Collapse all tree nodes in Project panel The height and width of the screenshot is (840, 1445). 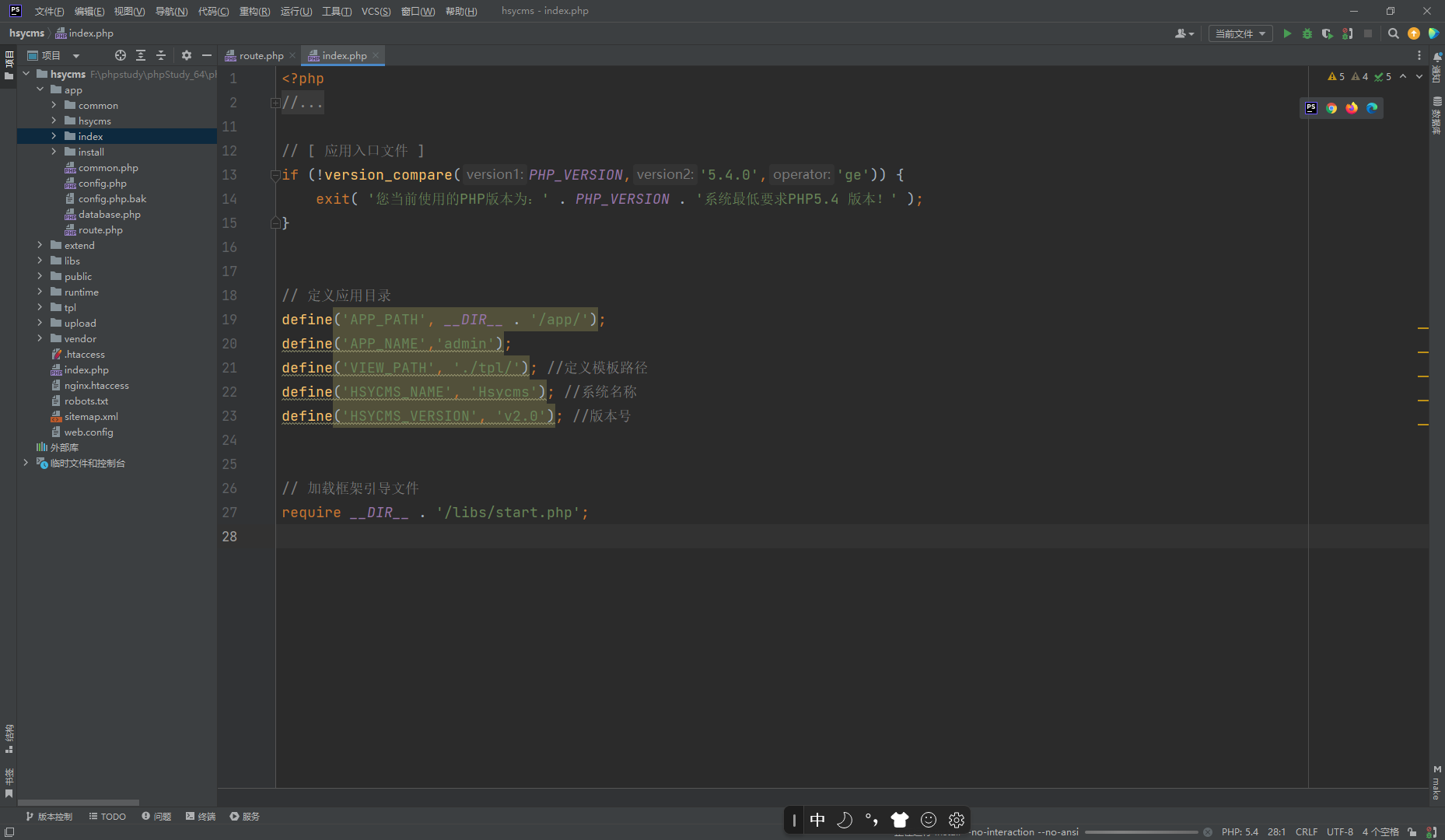(x=161, y=55)
